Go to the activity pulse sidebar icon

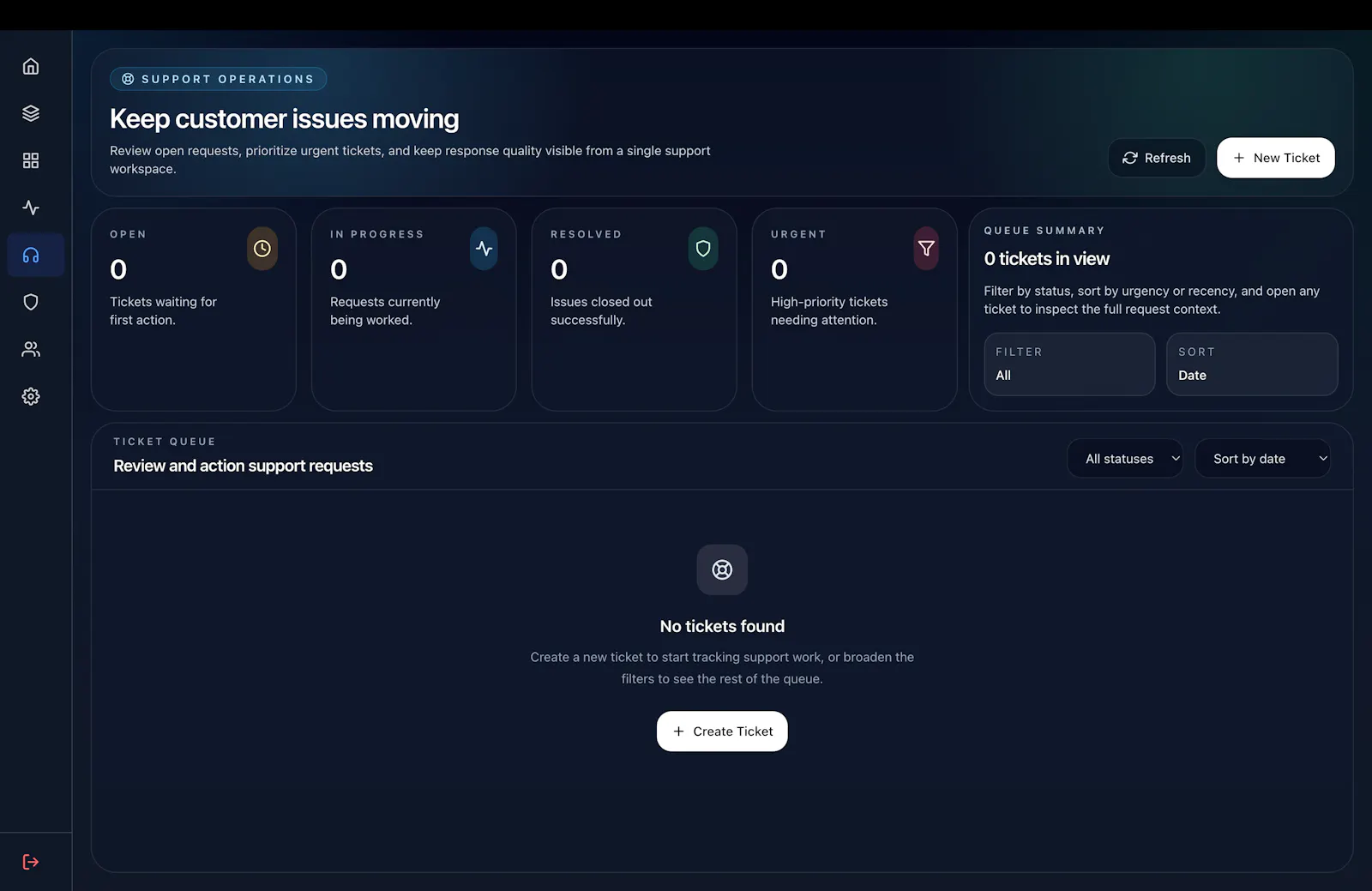(31, 208)
